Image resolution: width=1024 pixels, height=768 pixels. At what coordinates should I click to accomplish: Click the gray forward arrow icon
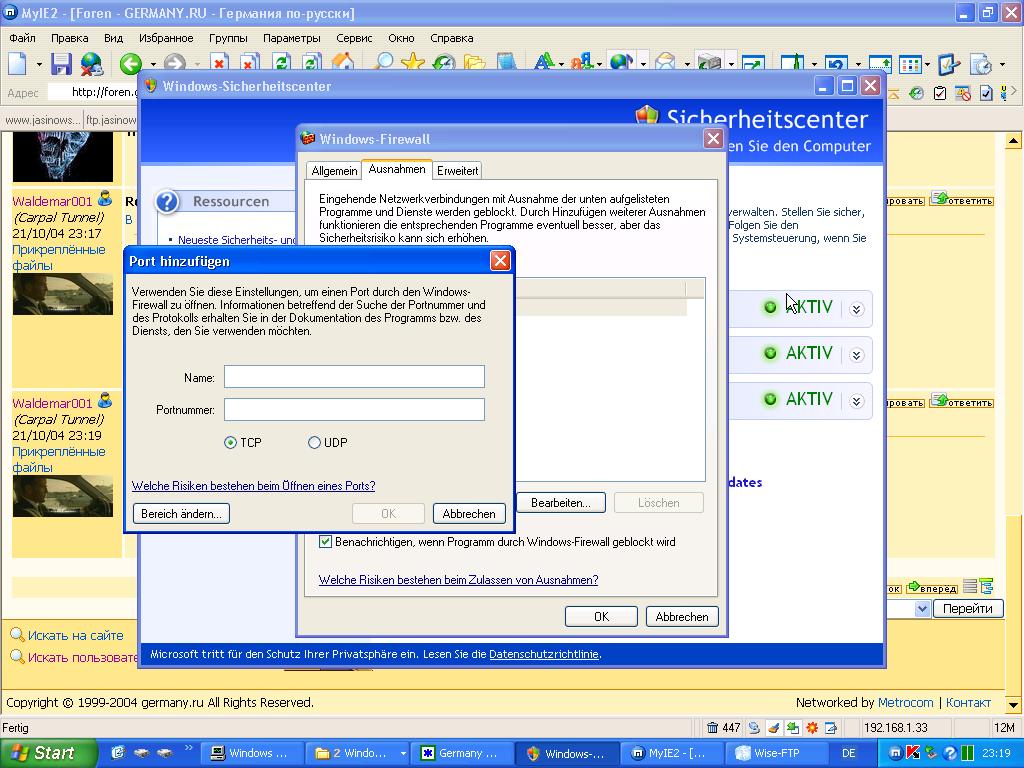[174, 63]
